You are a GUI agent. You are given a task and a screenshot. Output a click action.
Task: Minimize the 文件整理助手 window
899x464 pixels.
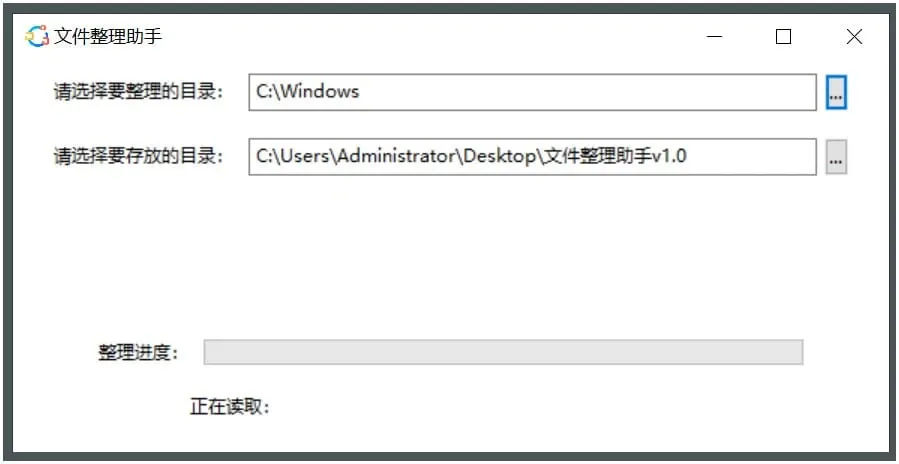(715, 37)
